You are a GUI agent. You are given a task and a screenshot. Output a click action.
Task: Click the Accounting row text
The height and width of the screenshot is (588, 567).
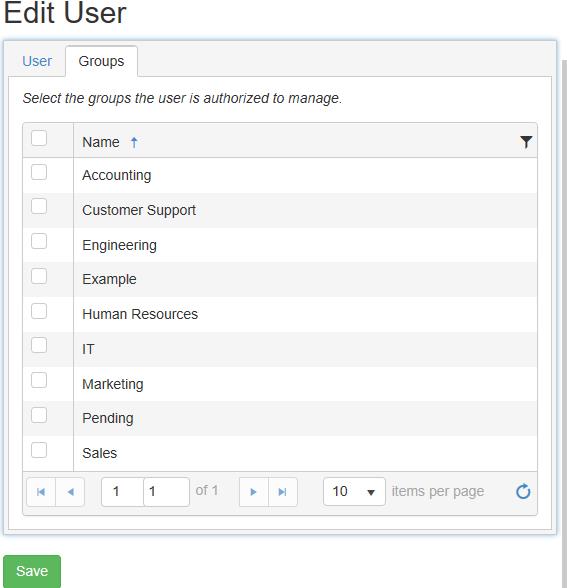coord(117,175)
